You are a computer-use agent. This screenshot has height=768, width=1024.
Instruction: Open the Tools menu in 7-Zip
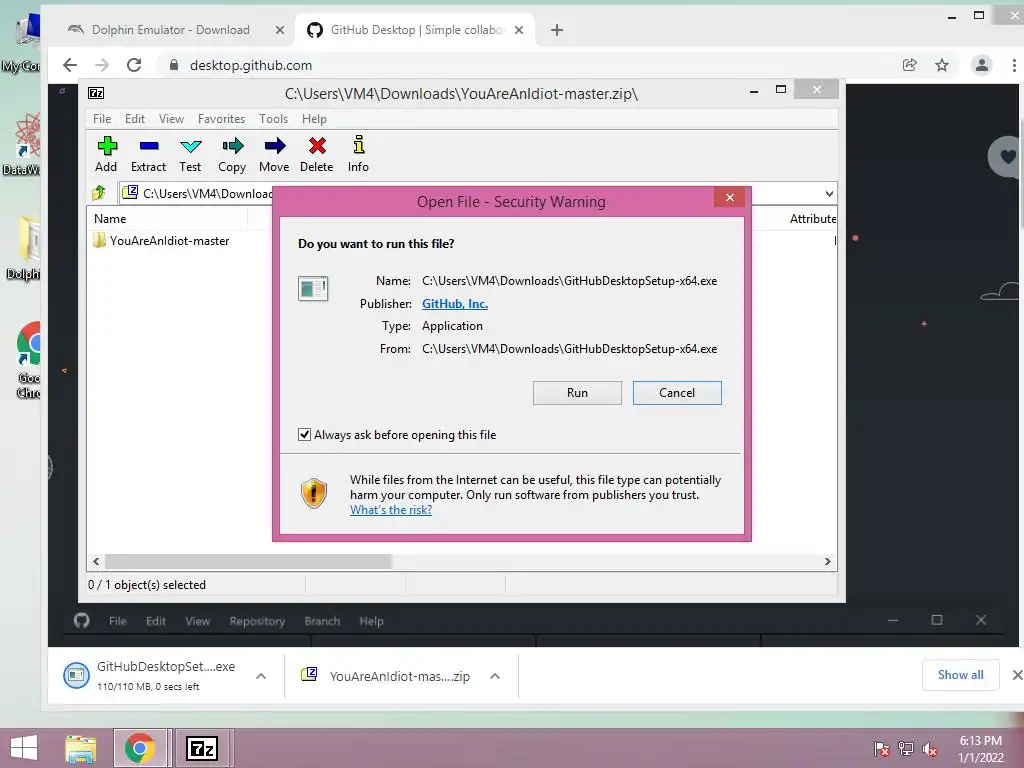pyautogui.click(x=273, y=119)
